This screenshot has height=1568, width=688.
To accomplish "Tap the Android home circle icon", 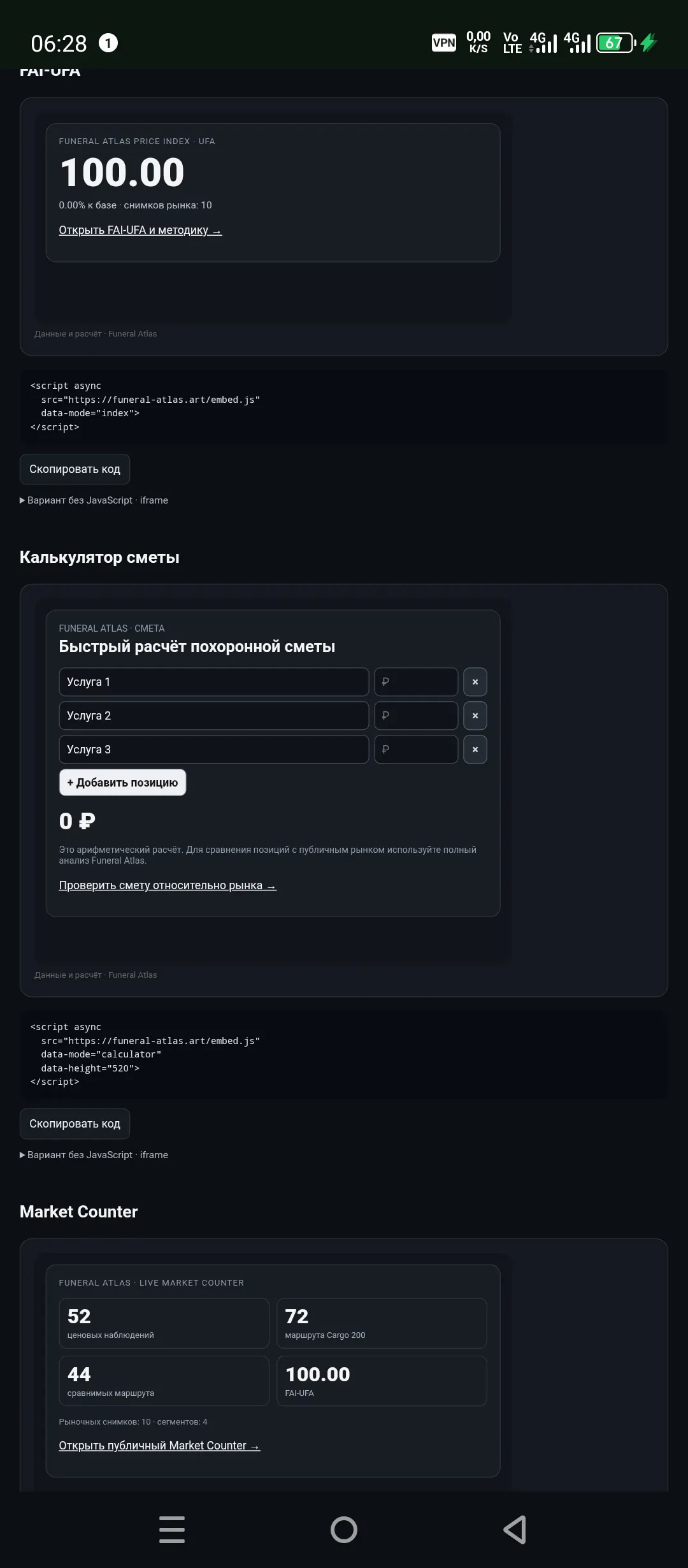I will (x=344, y=1530).
